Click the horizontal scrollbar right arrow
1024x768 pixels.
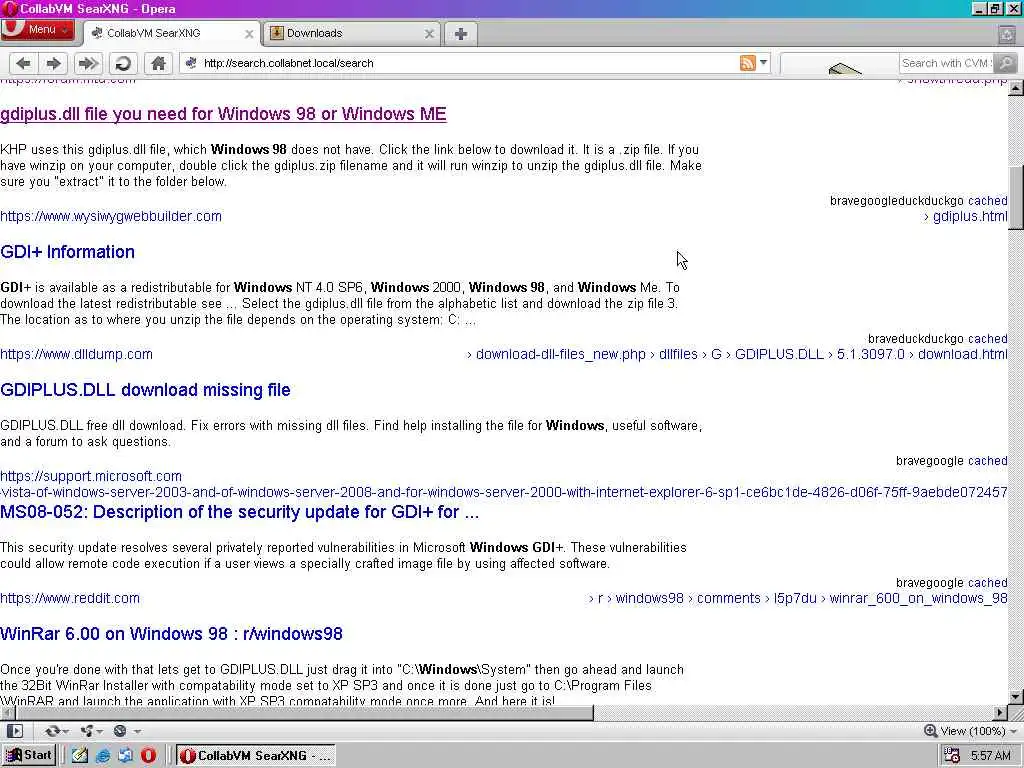tap(1000, 712)
